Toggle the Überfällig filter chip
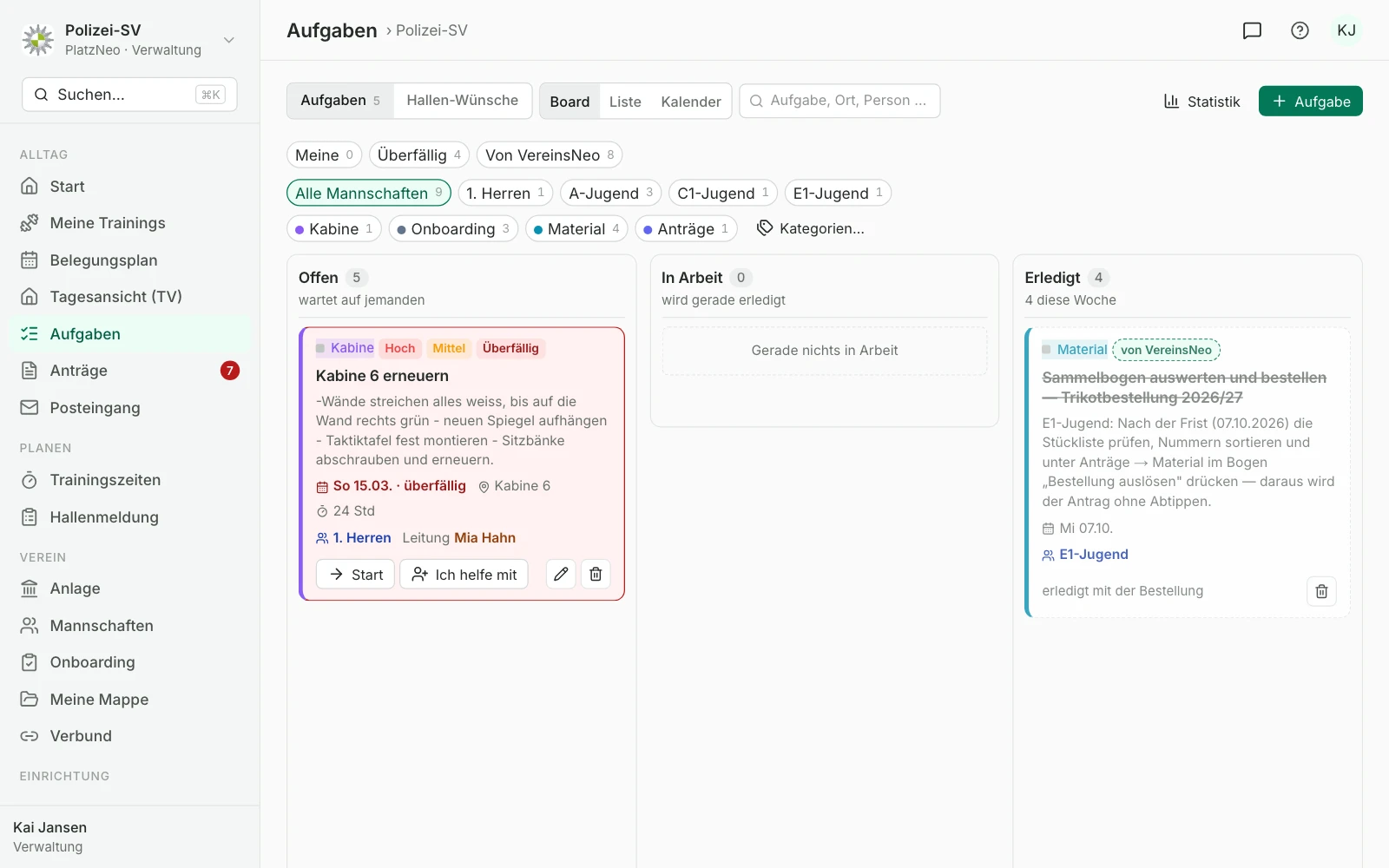 [x=419, y=155]
